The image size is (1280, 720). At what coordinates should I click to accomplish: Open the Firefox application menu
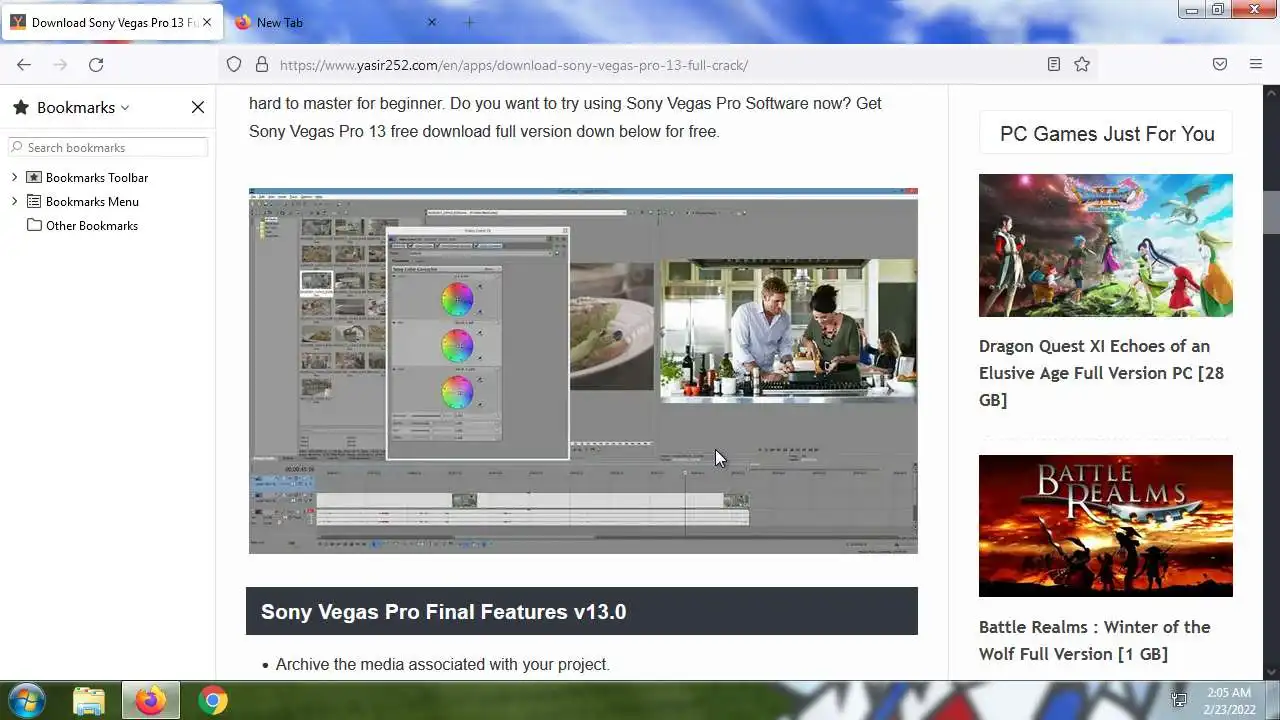click(x=1256, y=64)
